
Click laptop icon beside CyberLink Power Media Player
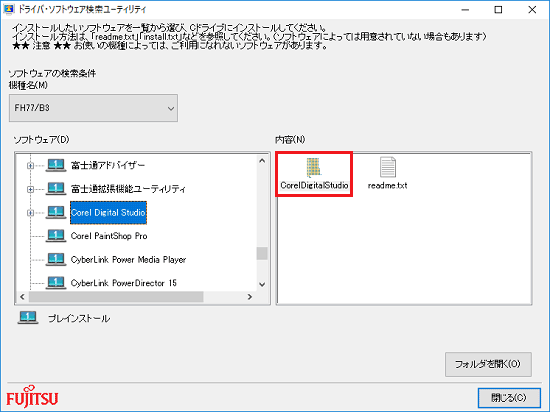(56, 259)
